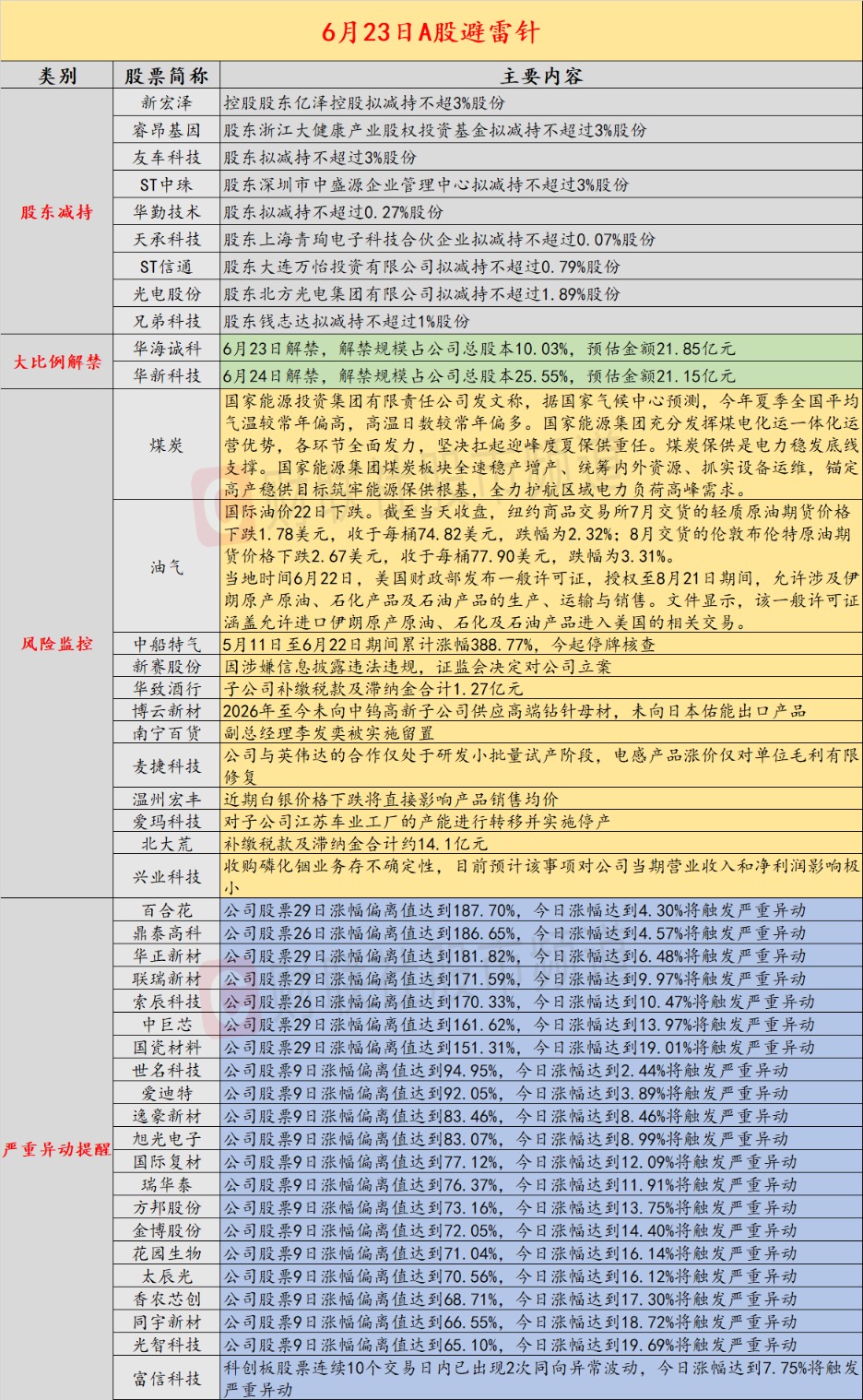Select stock name 富信科技
This screenshot has height=1400, width=863.
pyautogui.click(x=167, y=1379)
